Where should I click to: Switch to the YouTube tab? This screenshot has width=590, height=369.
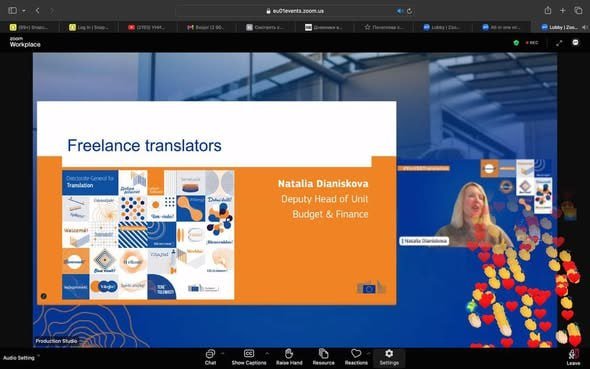coord(148,27)
